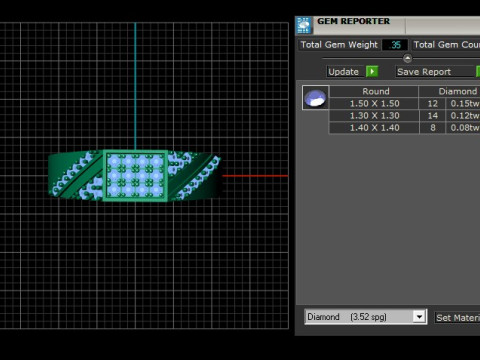This screenshot has width=480, height=360.
Task: Click the 0.15tw weight cell
Action: coord(463,104)
